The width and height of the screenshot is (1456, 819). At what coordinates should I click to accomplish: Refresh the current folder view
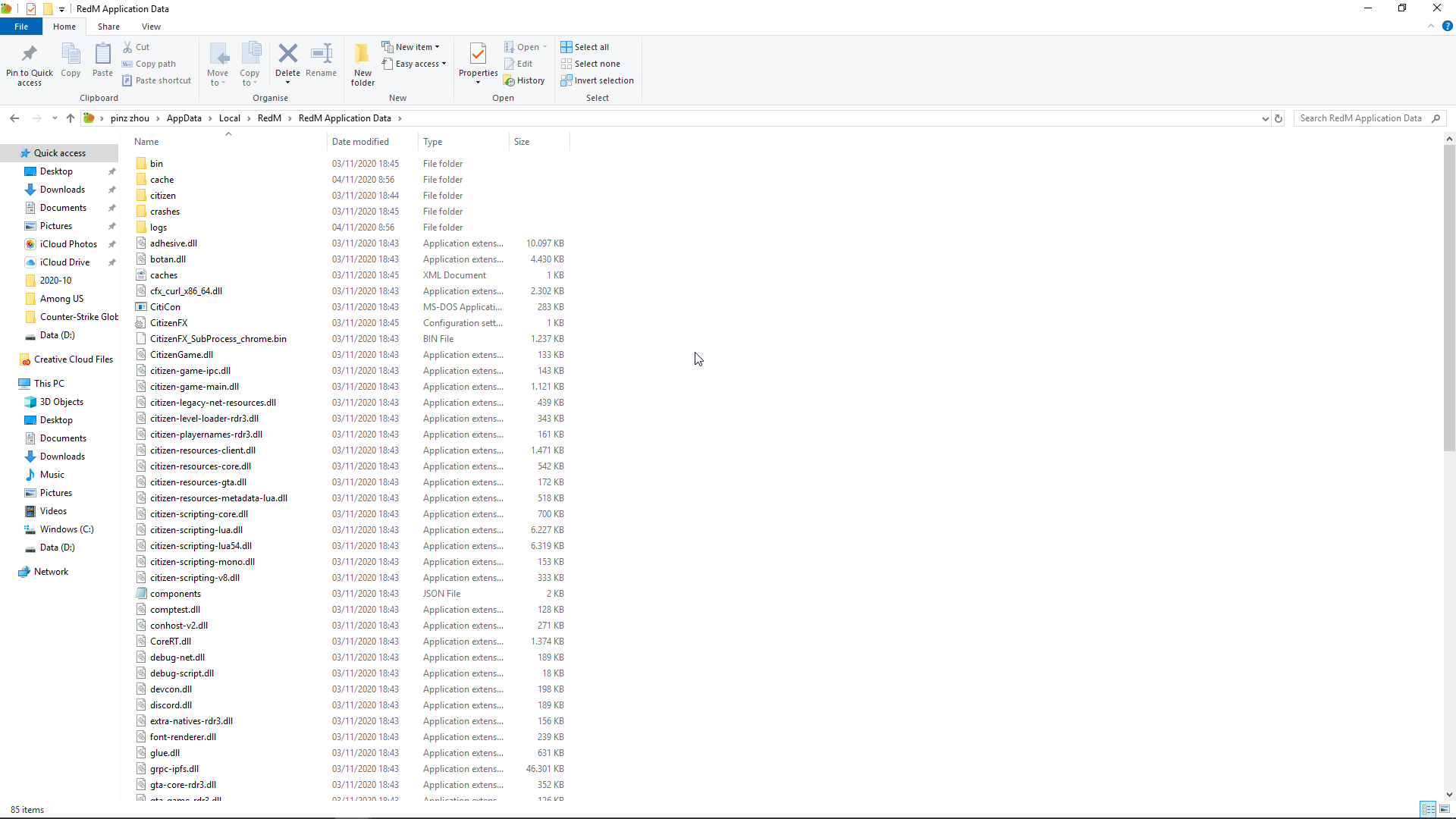pos(1279,118)
